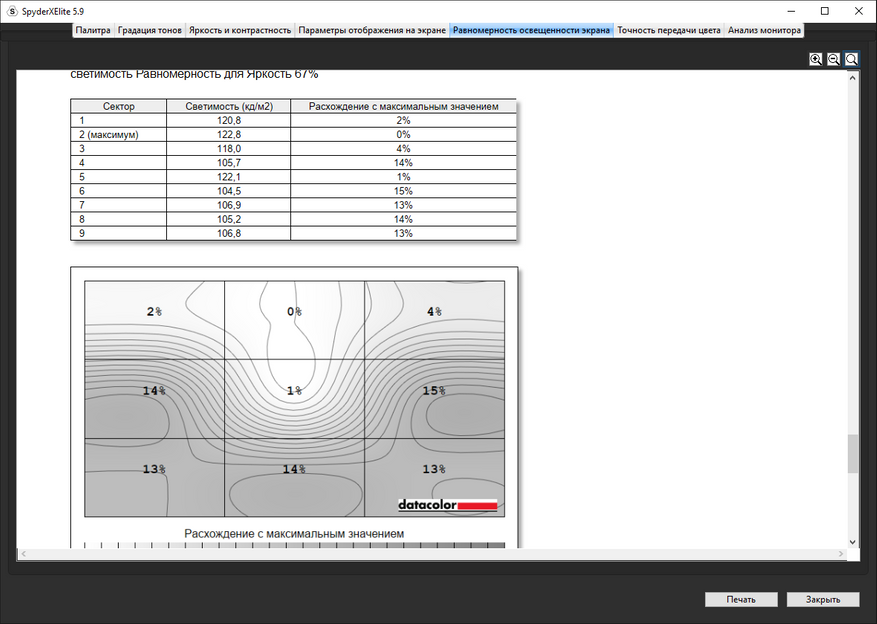Close the SpyderXElite window
The width and height of the screenshot is (877, 624).
point(859,11)
